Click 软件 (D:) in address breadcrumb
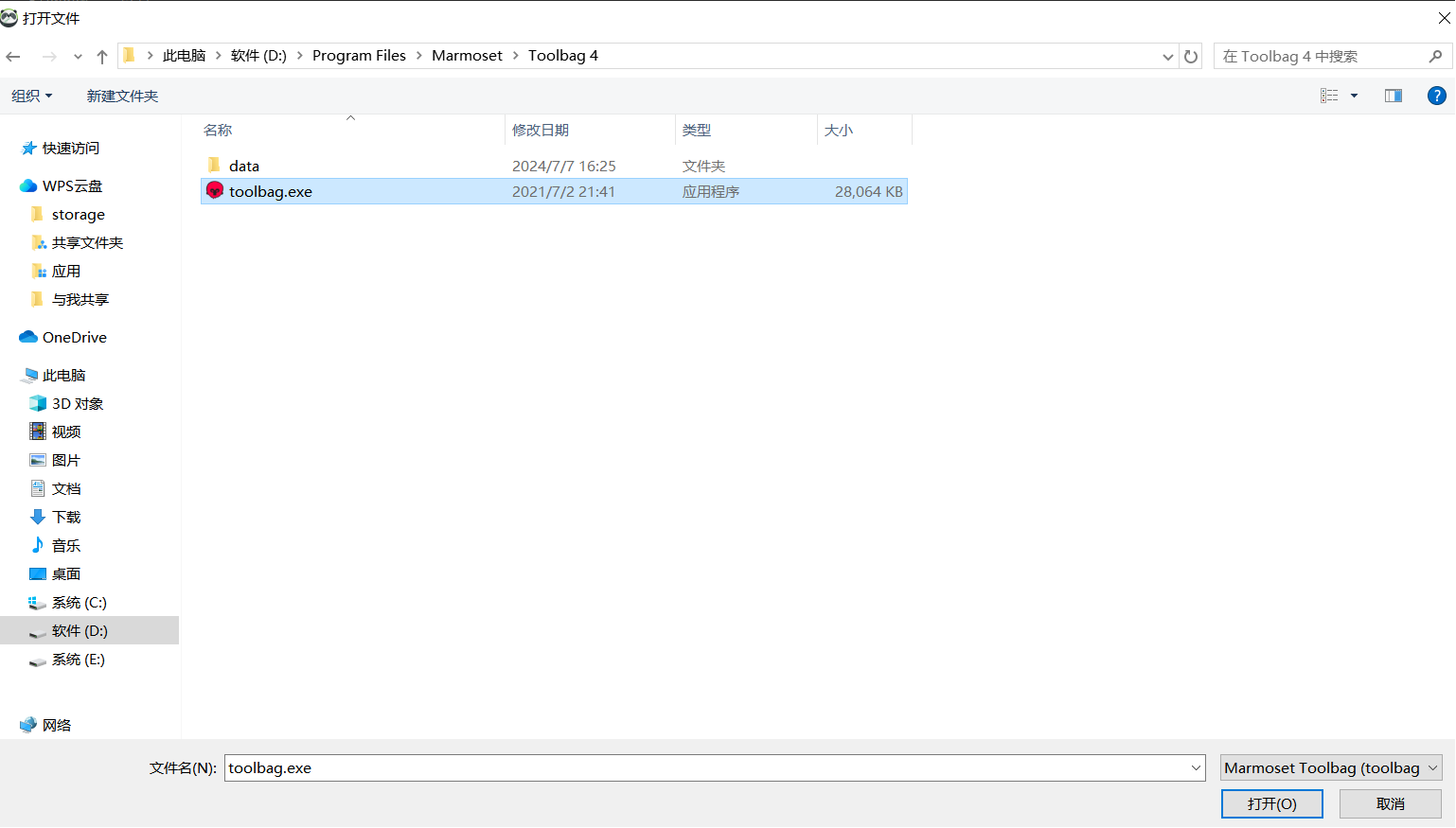Screen dimensions: 1456x828 [258, 56]
